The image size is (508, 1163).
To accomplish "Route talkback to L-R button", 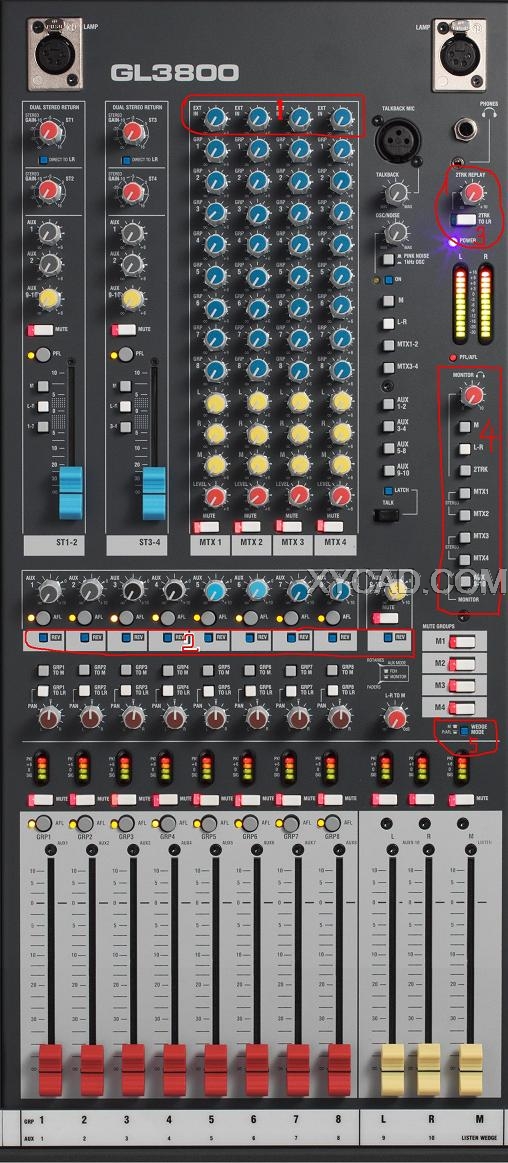I will point(389,324).
